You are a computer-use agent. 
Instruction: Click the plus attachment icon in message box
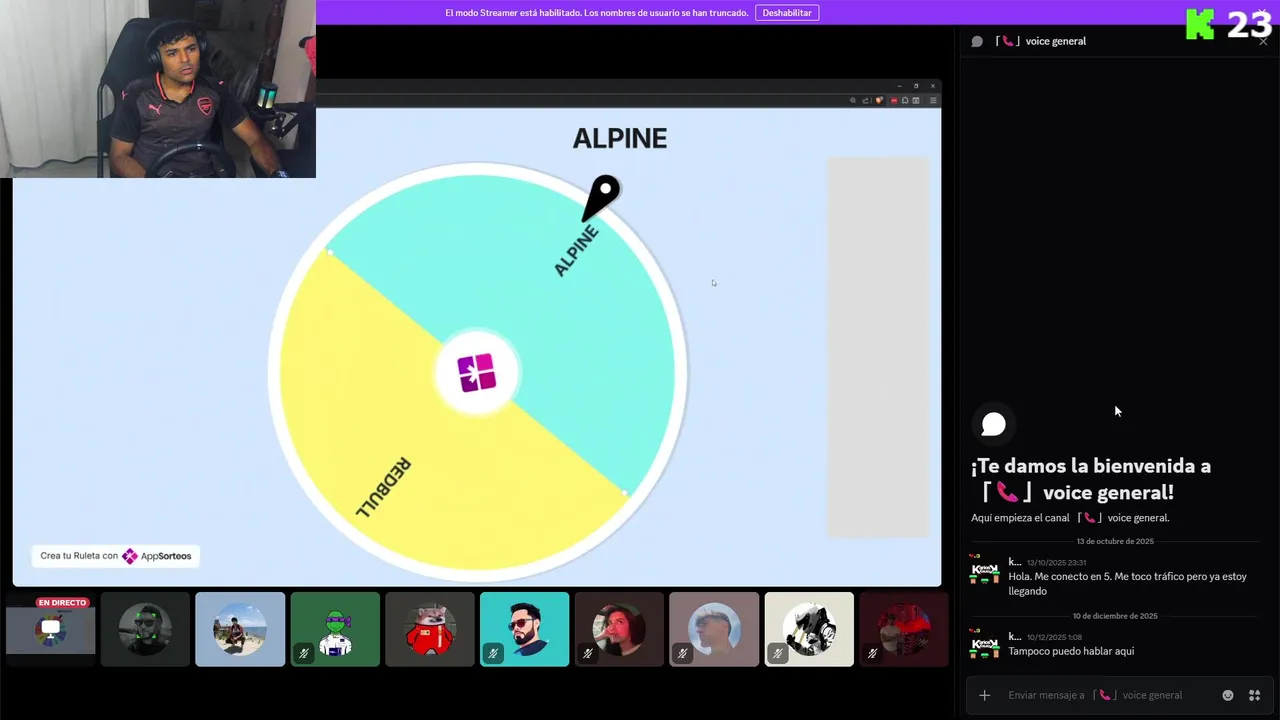click(x=984, y=695)
